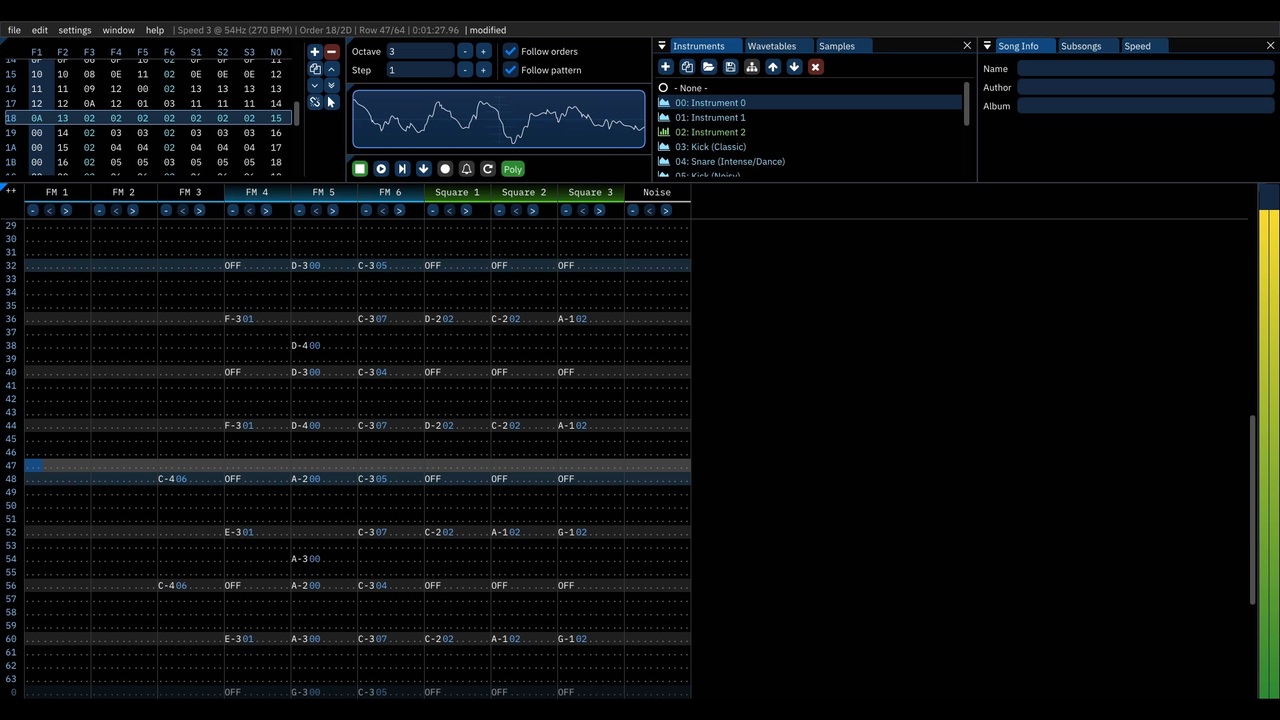Toggle the metronome bell icon
Viewport: 1280px width, 720px height.
pyautogui.click(x=466, y=169)
